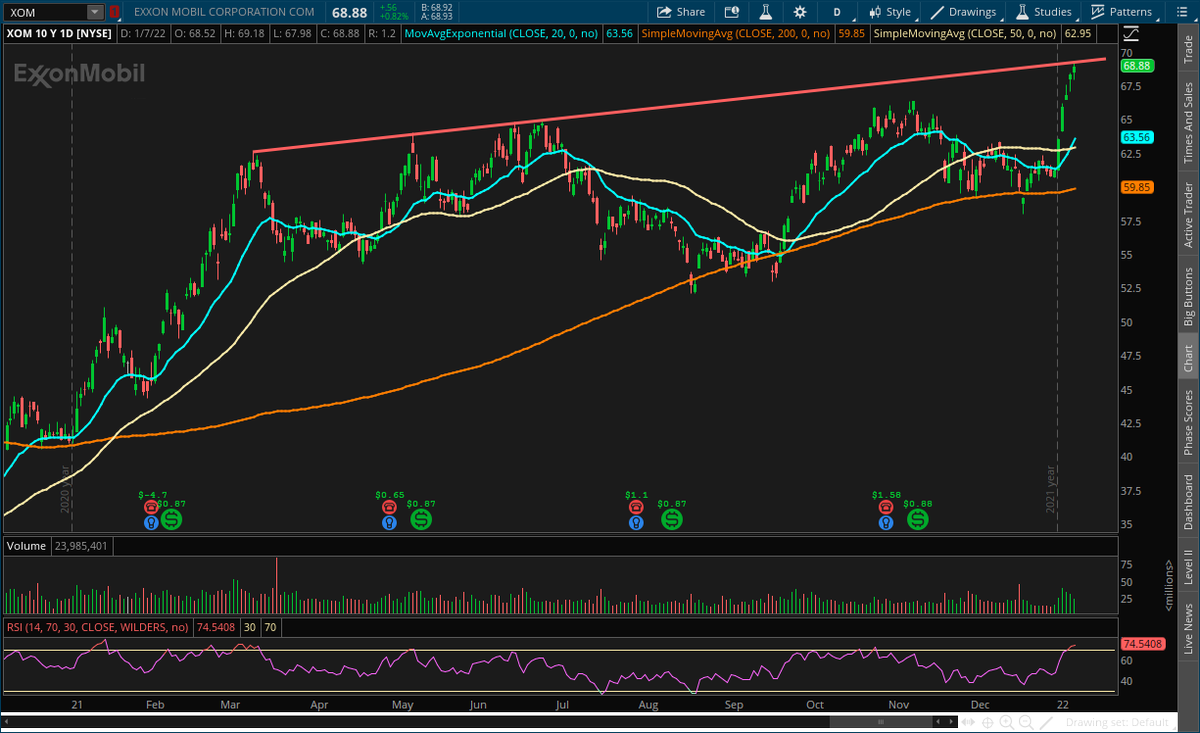Open the Style dropdown menu
The image size is (1200, 733).
(890, 12)
